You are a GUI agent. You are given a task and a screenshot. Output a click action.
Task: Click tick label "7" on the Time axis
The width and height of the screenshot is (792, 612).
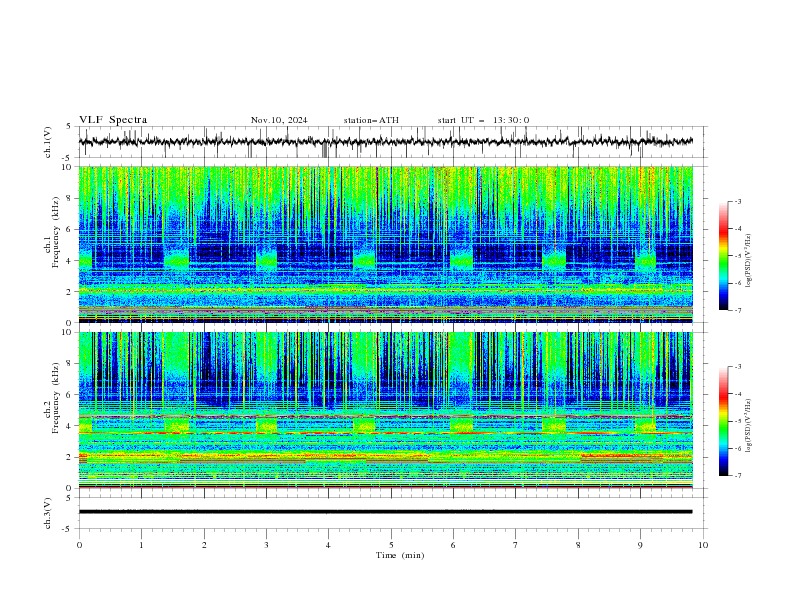tap(516, 545)
